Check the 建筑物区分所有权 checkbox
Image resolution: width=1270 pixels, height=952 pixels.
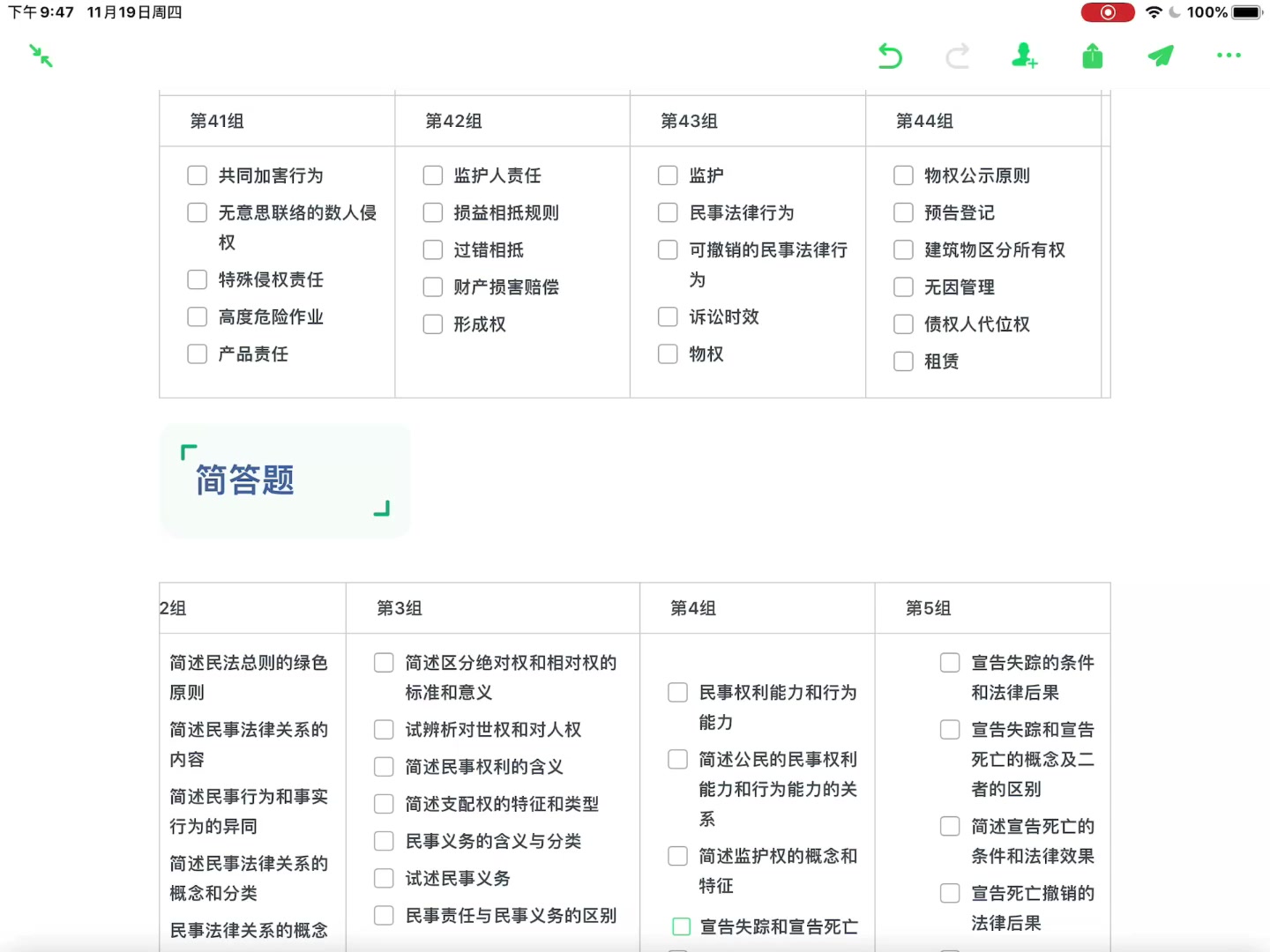pos(904,249)
